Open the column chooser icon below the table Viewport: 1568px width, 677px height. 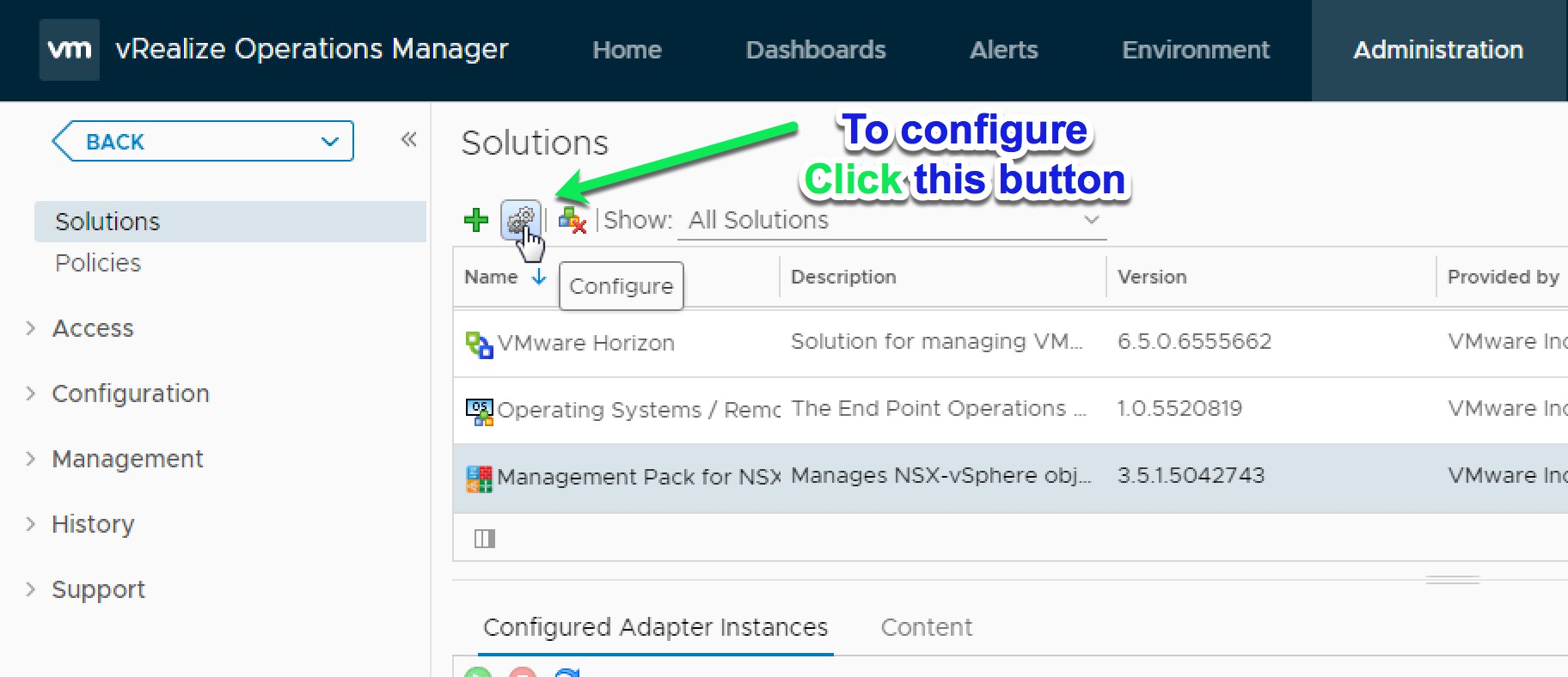coord(485,539)
